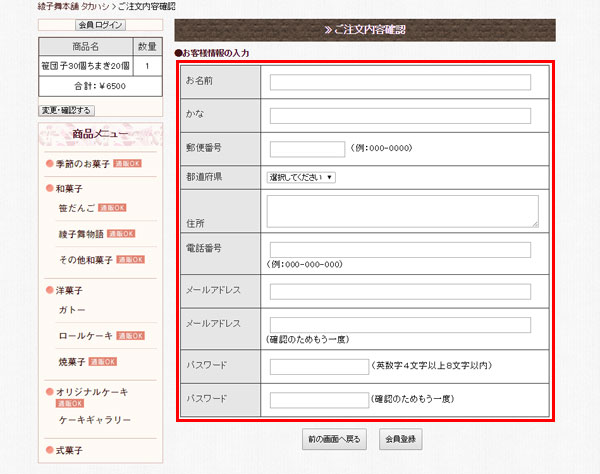Focus the かな input field
The width and height of the screenshot is (600, 474).
(x=400, y=116)
